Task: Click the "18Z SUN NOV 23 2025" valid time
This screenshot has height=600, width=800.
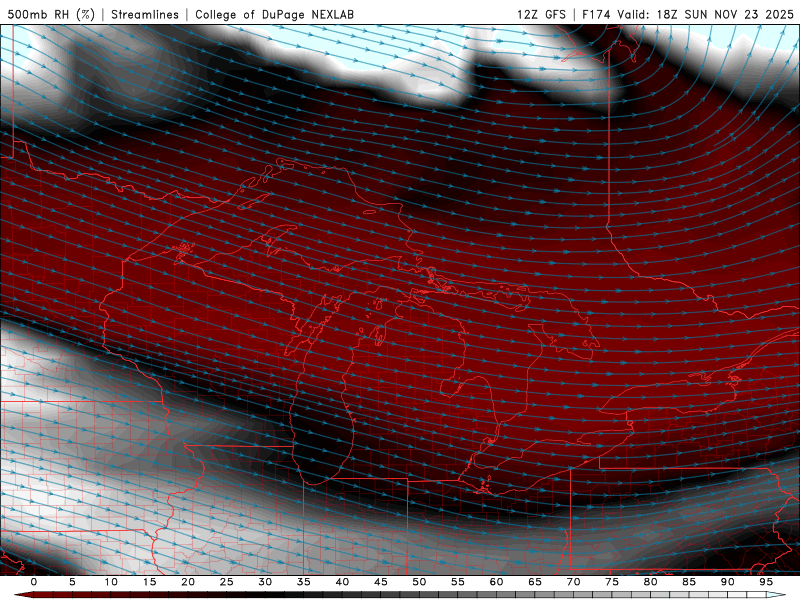Action: click(x=725, y=14)
